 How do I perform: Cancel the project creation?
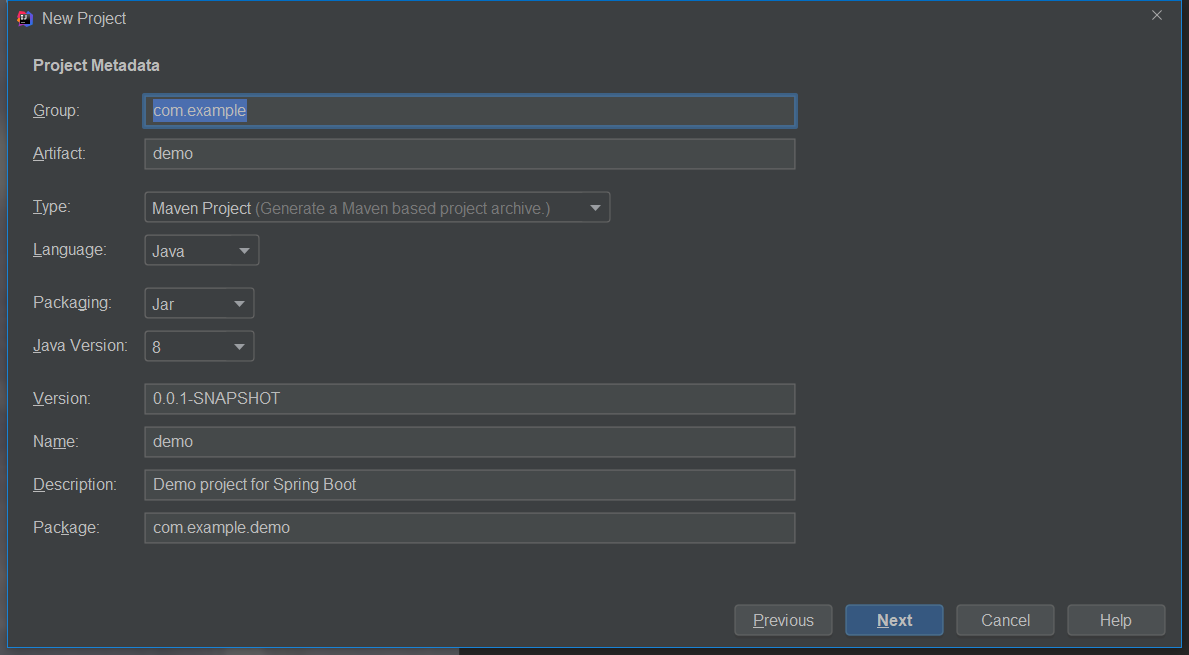1005,620
